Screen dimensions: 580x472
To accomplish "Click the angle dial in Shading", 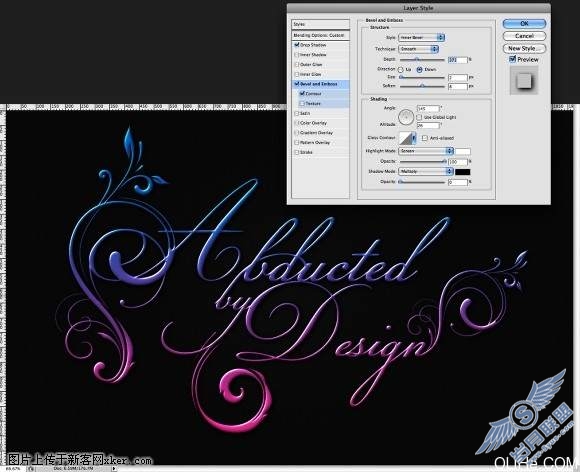I will point(406,117).
